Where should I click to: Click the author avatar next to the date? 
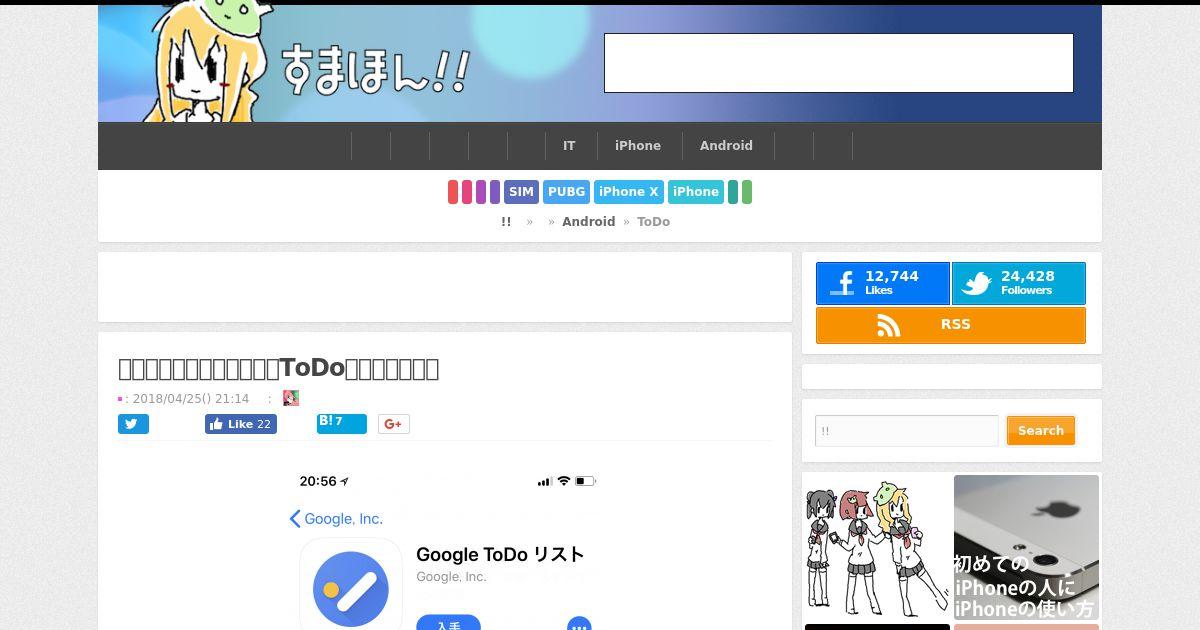point(291,398)
